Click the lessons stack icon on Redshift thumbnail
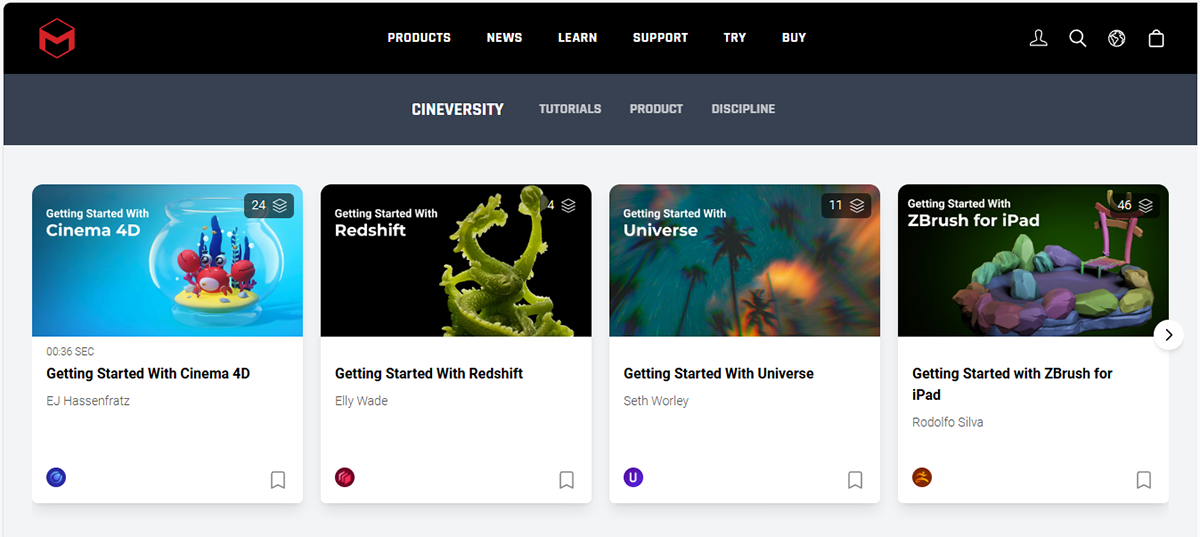 568,206
